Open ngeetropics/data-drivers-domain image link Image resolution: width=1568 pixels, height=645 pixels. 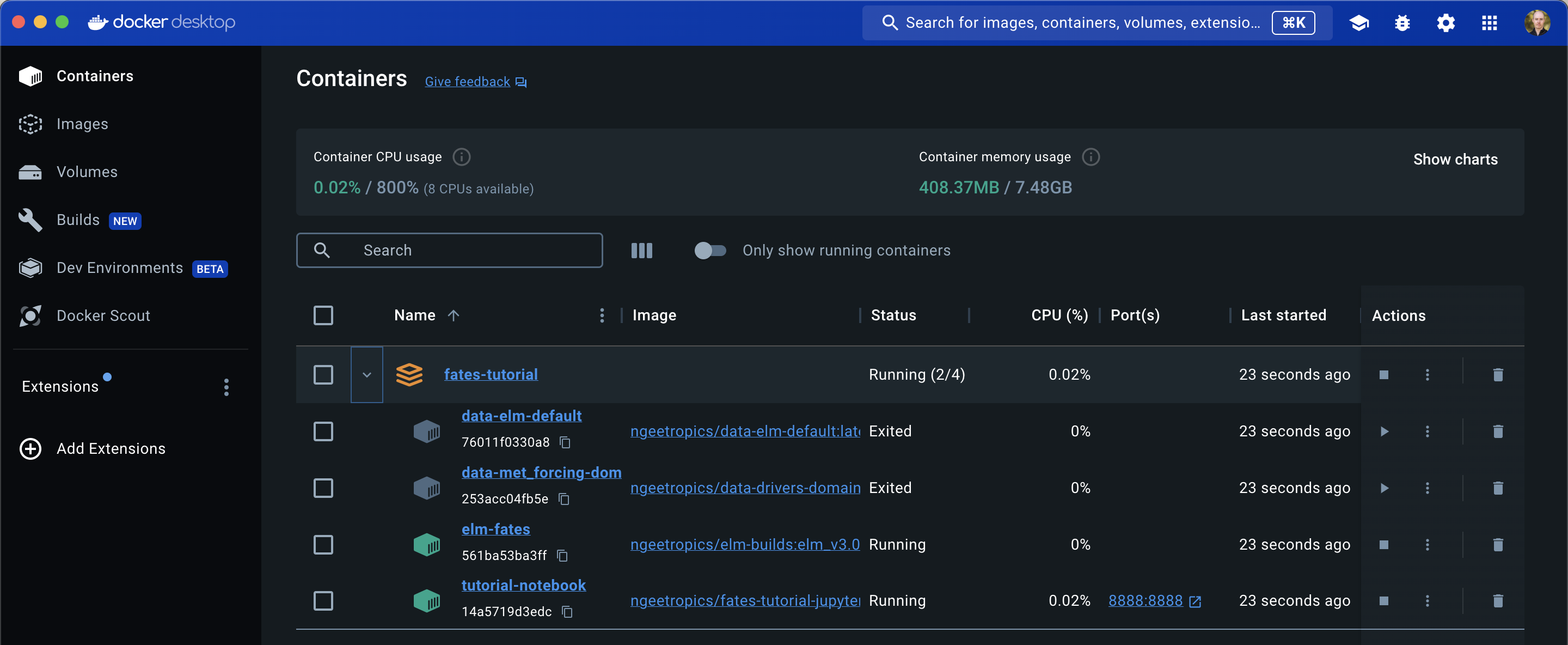pos(745,488)
